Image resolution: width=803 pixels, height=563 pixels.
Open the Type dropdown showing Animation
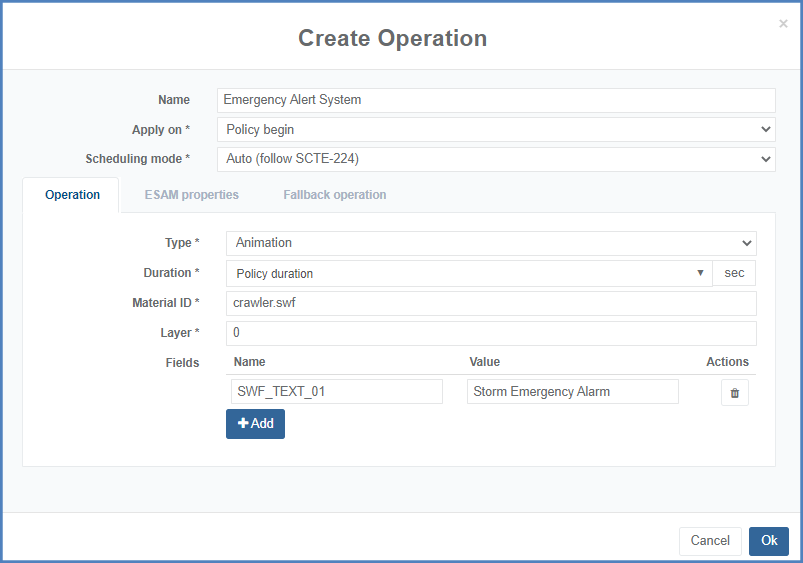[x=491, y=243]
